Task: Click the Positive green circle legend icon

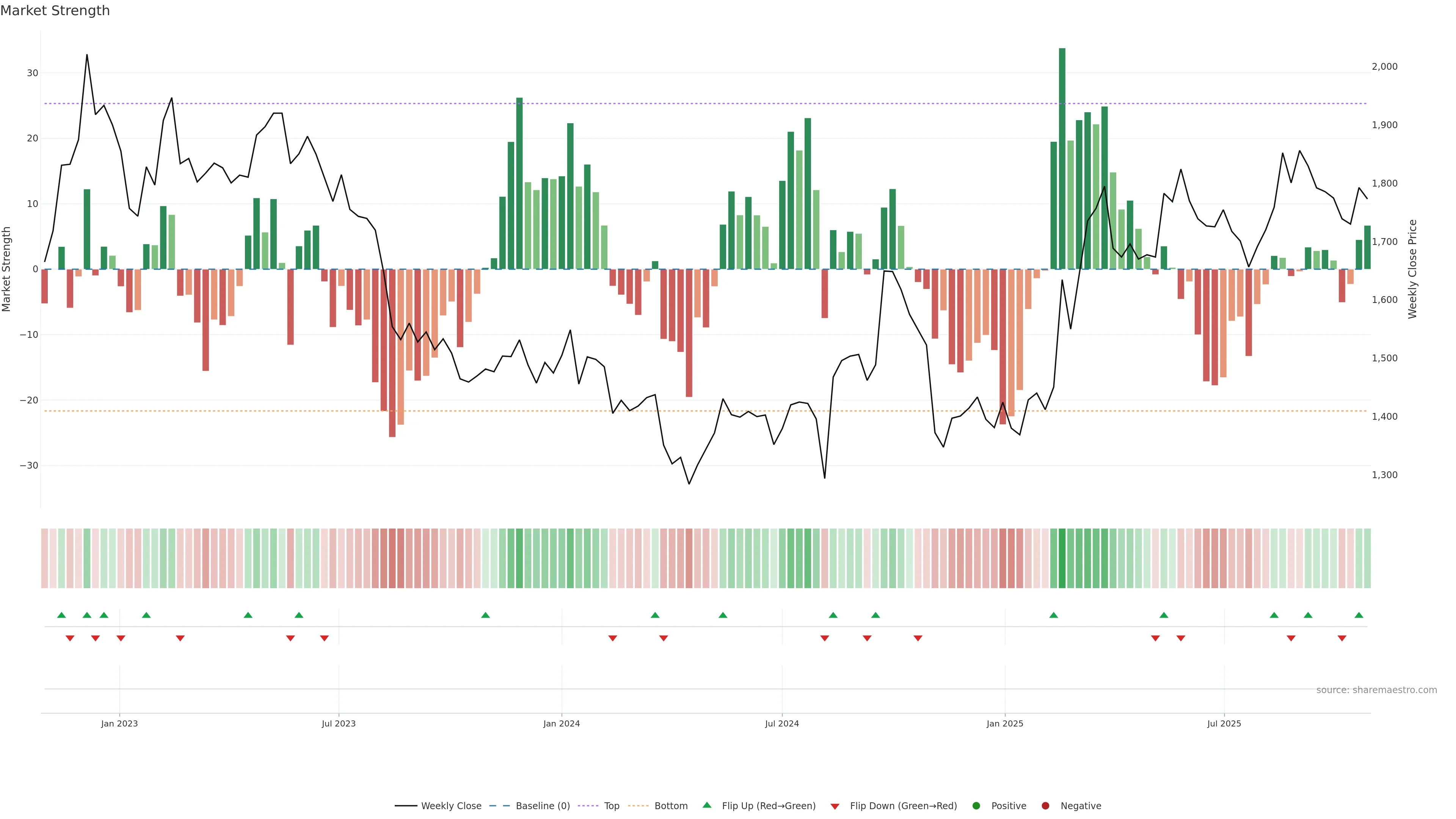Action: (976, 806)
